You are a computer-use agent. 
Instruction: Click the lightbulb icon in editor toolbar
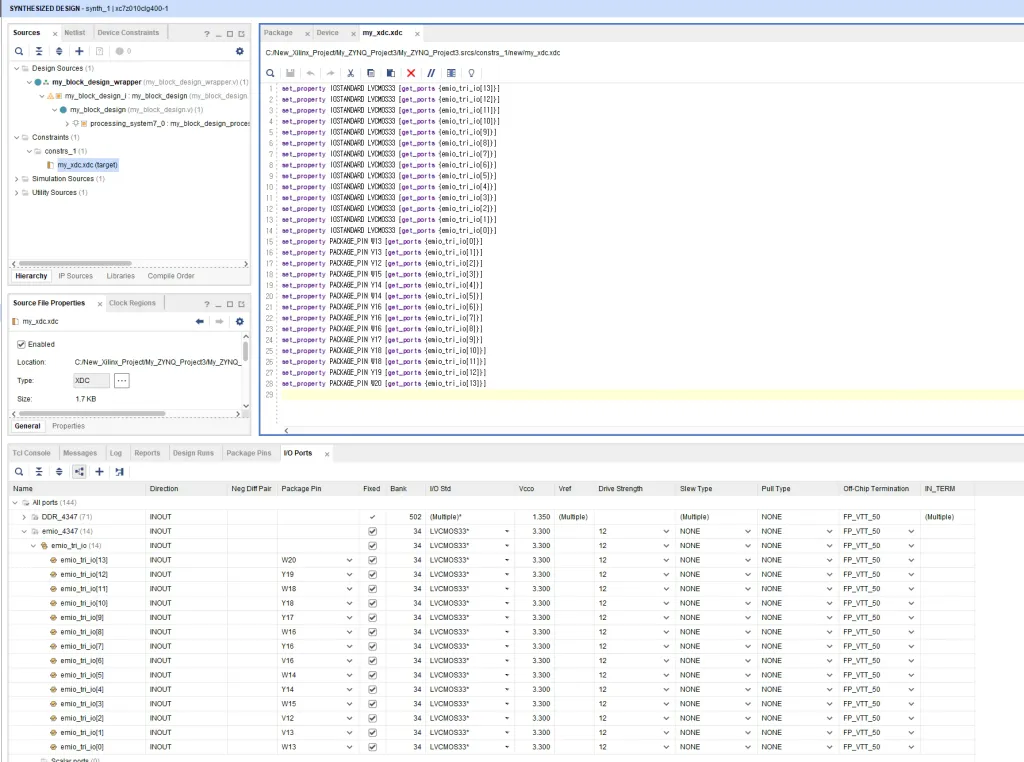[x=472, y=73]
